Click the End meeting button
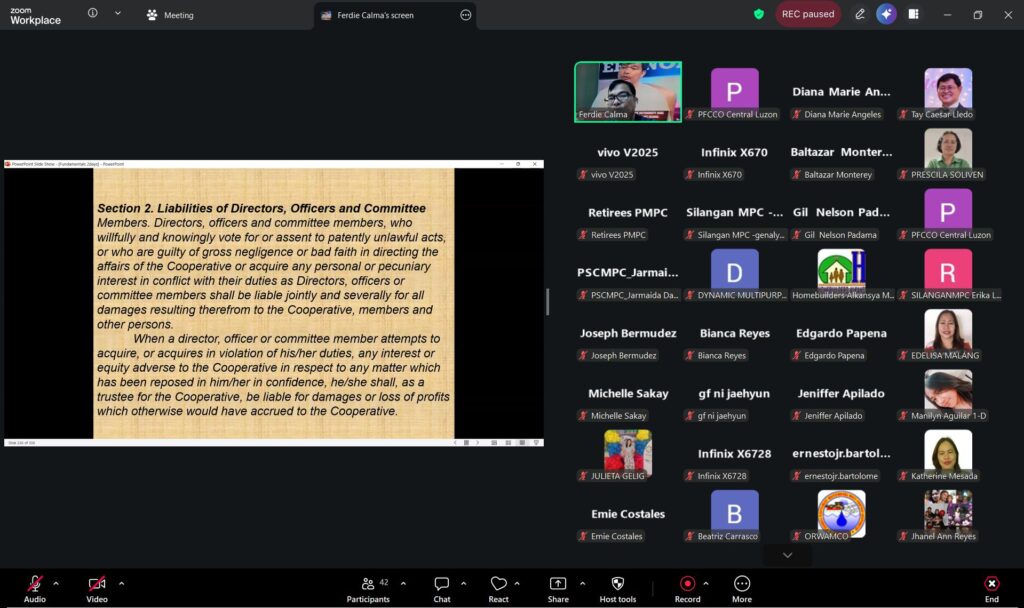 click(991, 588)
